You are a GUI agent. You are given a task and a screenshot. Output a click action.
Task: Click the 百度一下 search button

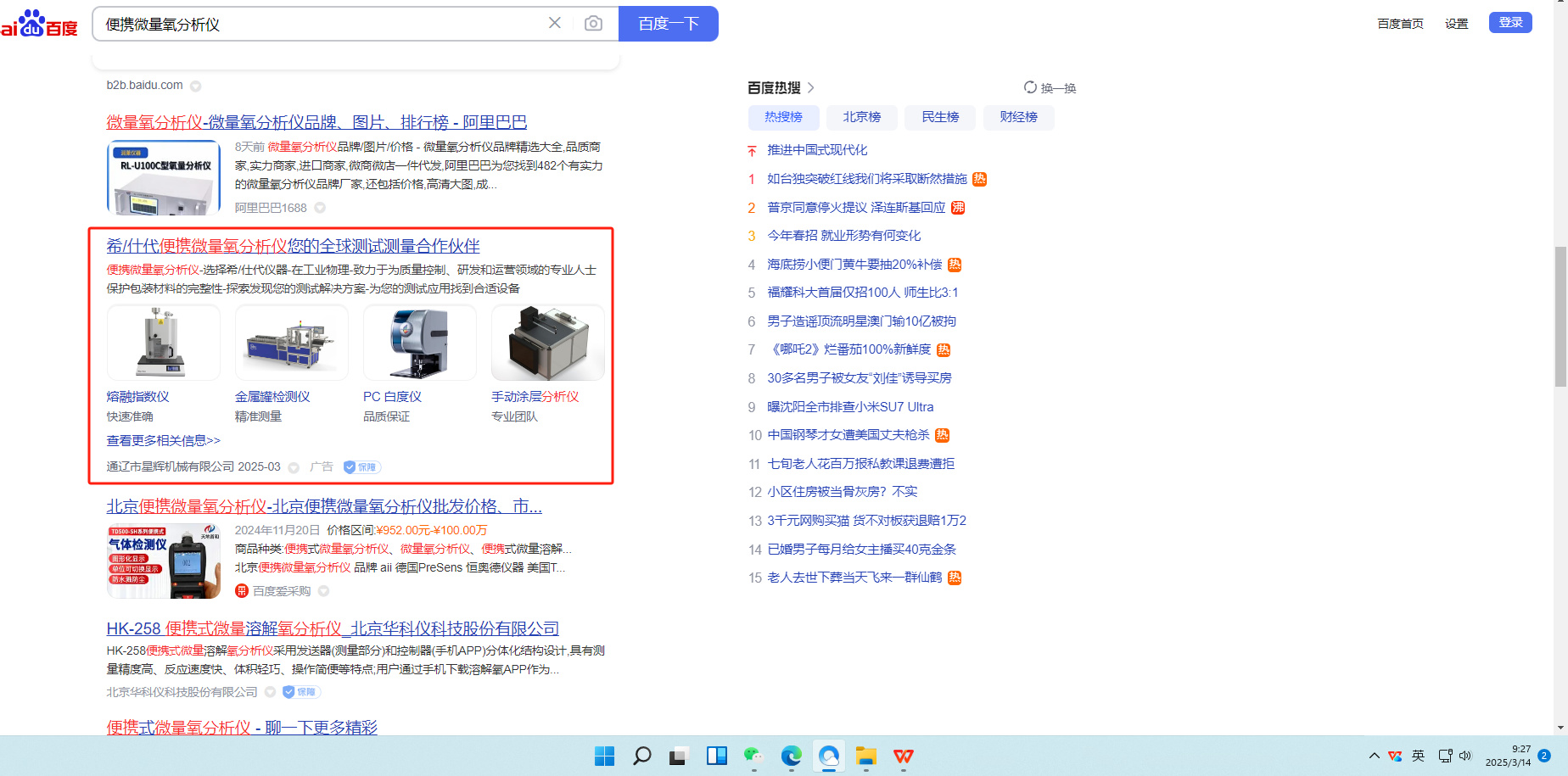(x=668, y=24)
